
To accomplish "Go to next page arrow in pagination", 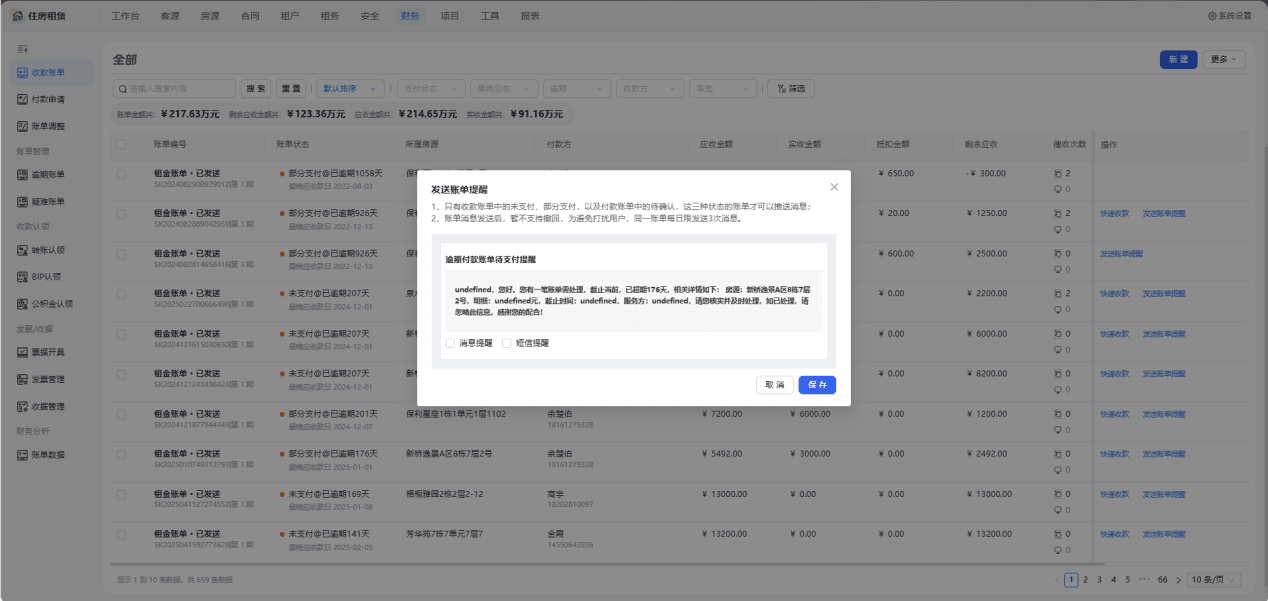I will pos(1180,579).
